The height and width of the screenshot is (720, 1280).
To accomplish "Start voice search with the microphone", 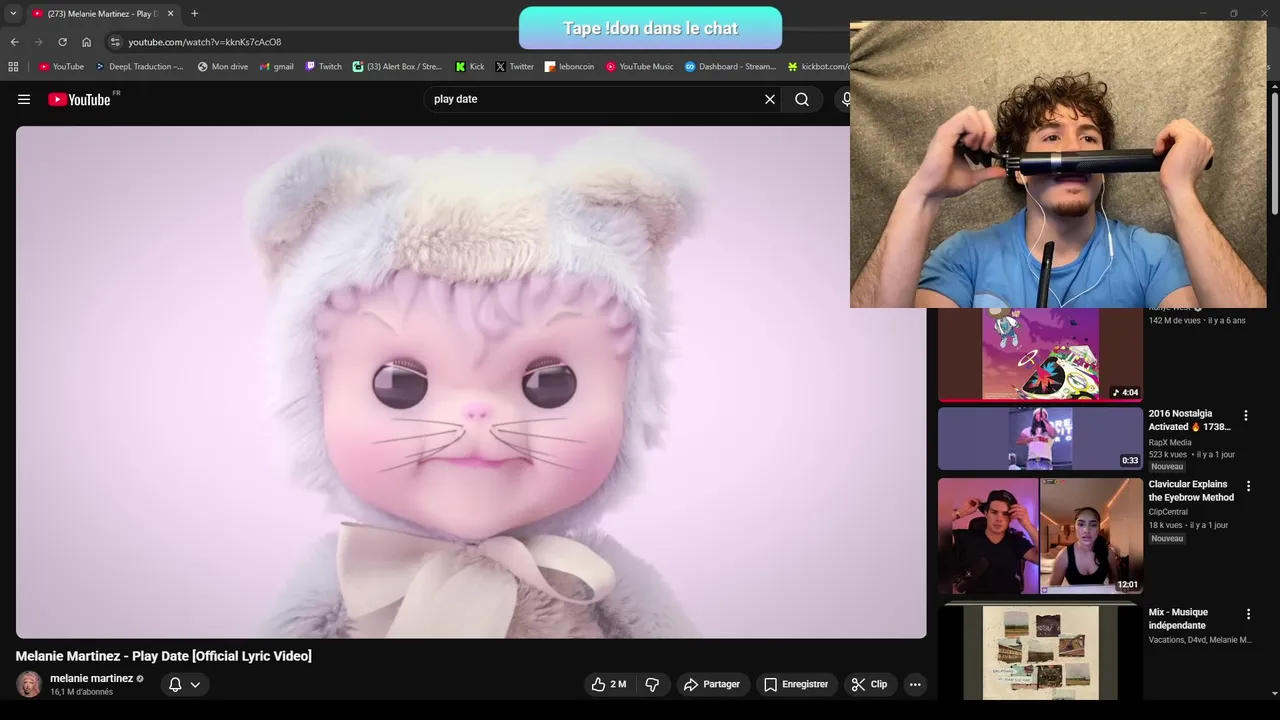I will [845, 99].
